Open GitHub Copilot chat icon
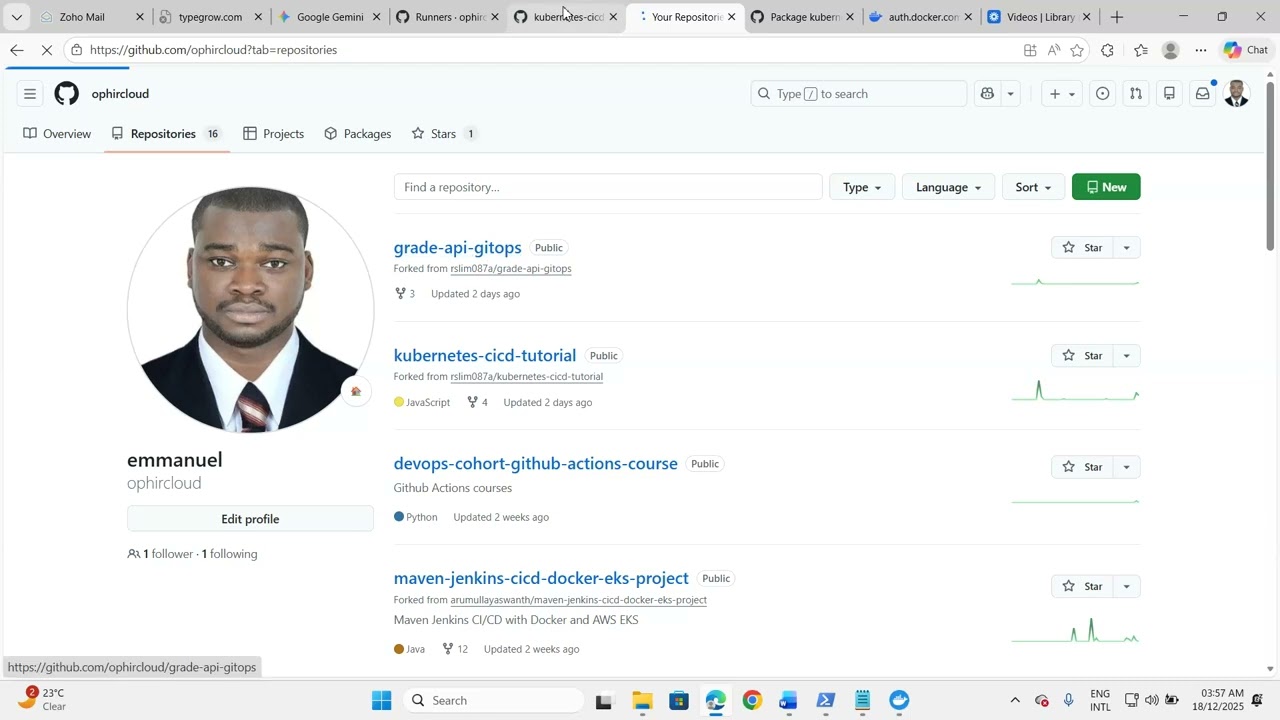 (x=987, y=94)
